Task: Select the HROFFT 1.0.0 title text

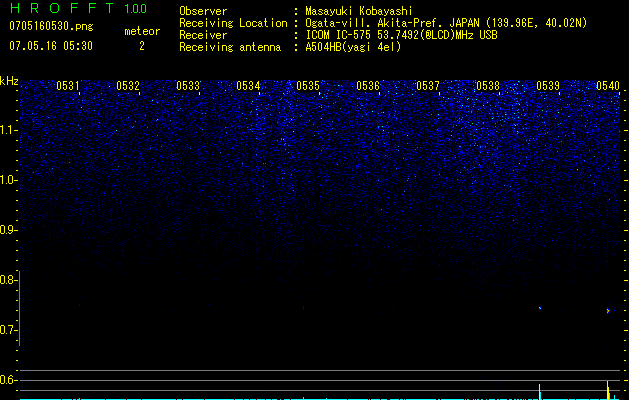Action: (78, 8)
